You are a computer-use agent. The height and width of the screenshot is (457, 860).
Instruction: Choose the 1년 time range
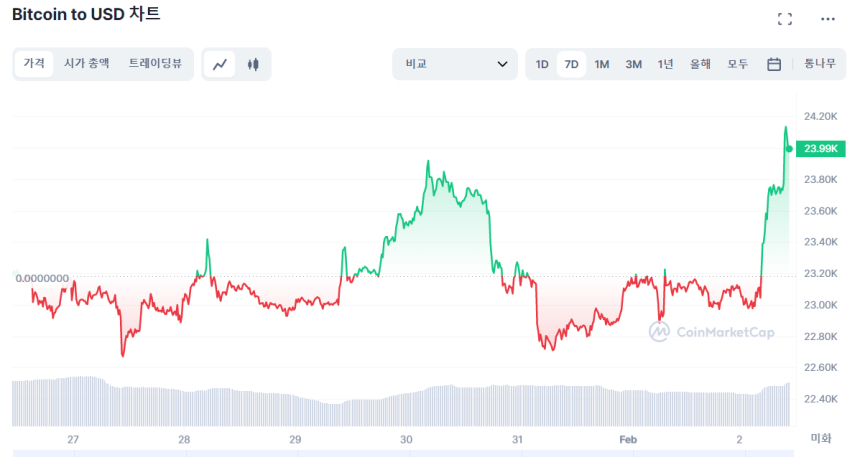click(666, 65)
